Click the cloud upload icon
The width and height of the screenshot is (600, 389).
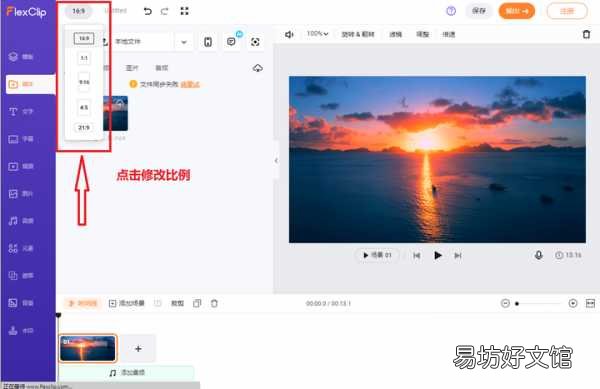(258, 68)
